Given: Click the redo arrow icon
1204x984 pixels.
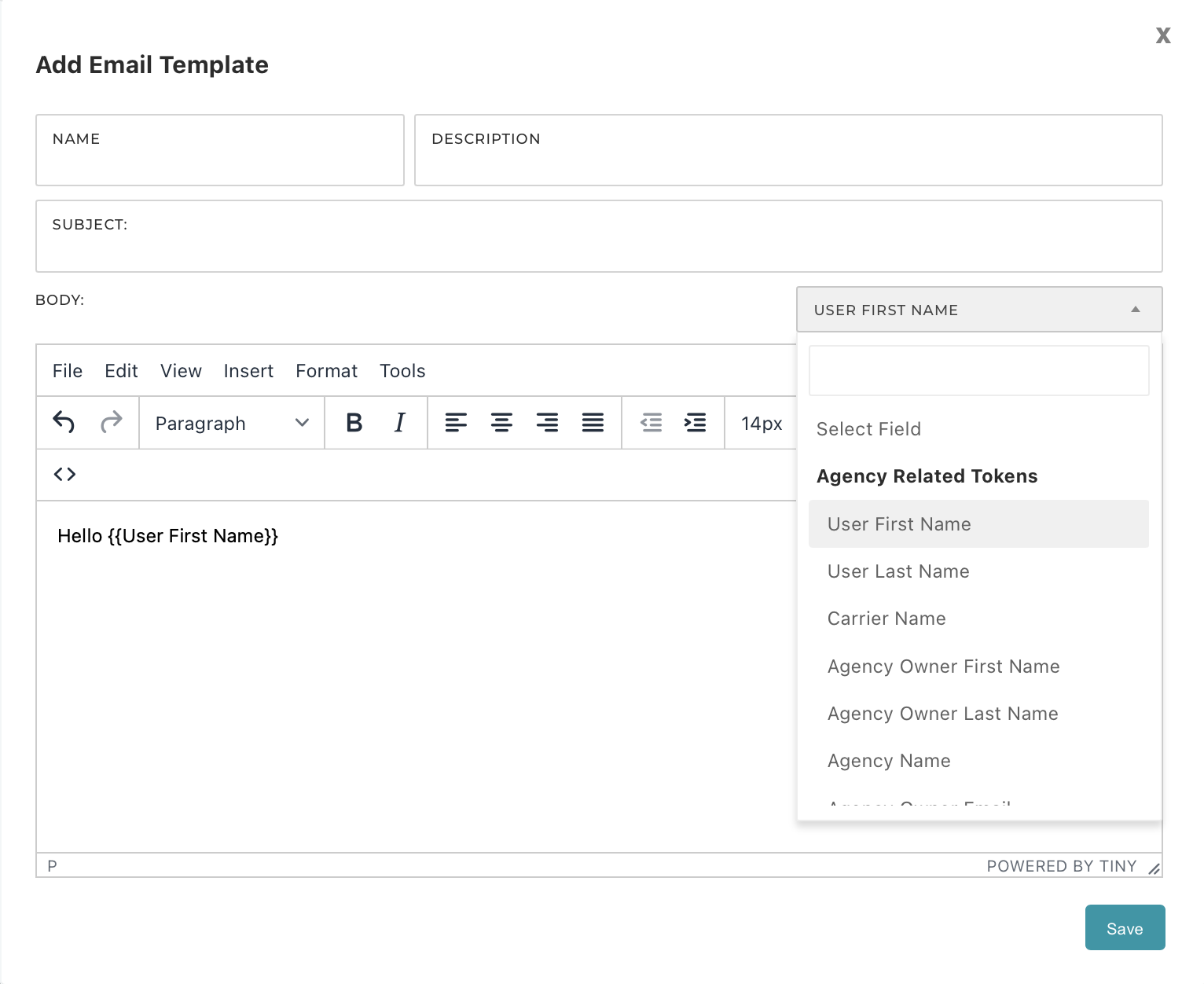Looking at the screenshot, I should (x=112, y=423).
